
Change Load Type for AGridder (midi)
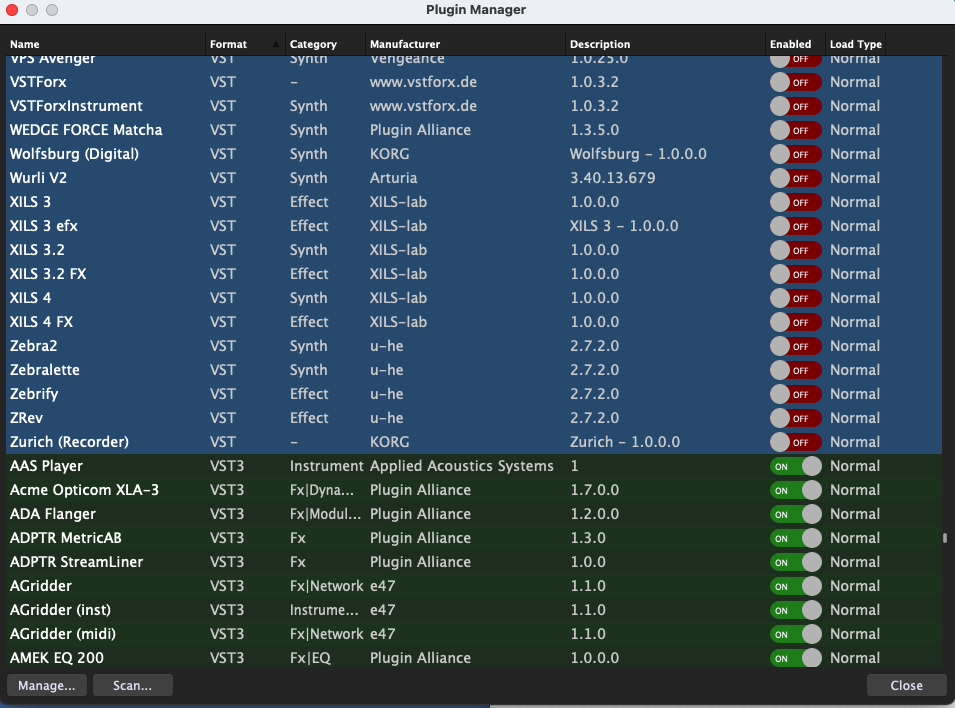[855, 634]
